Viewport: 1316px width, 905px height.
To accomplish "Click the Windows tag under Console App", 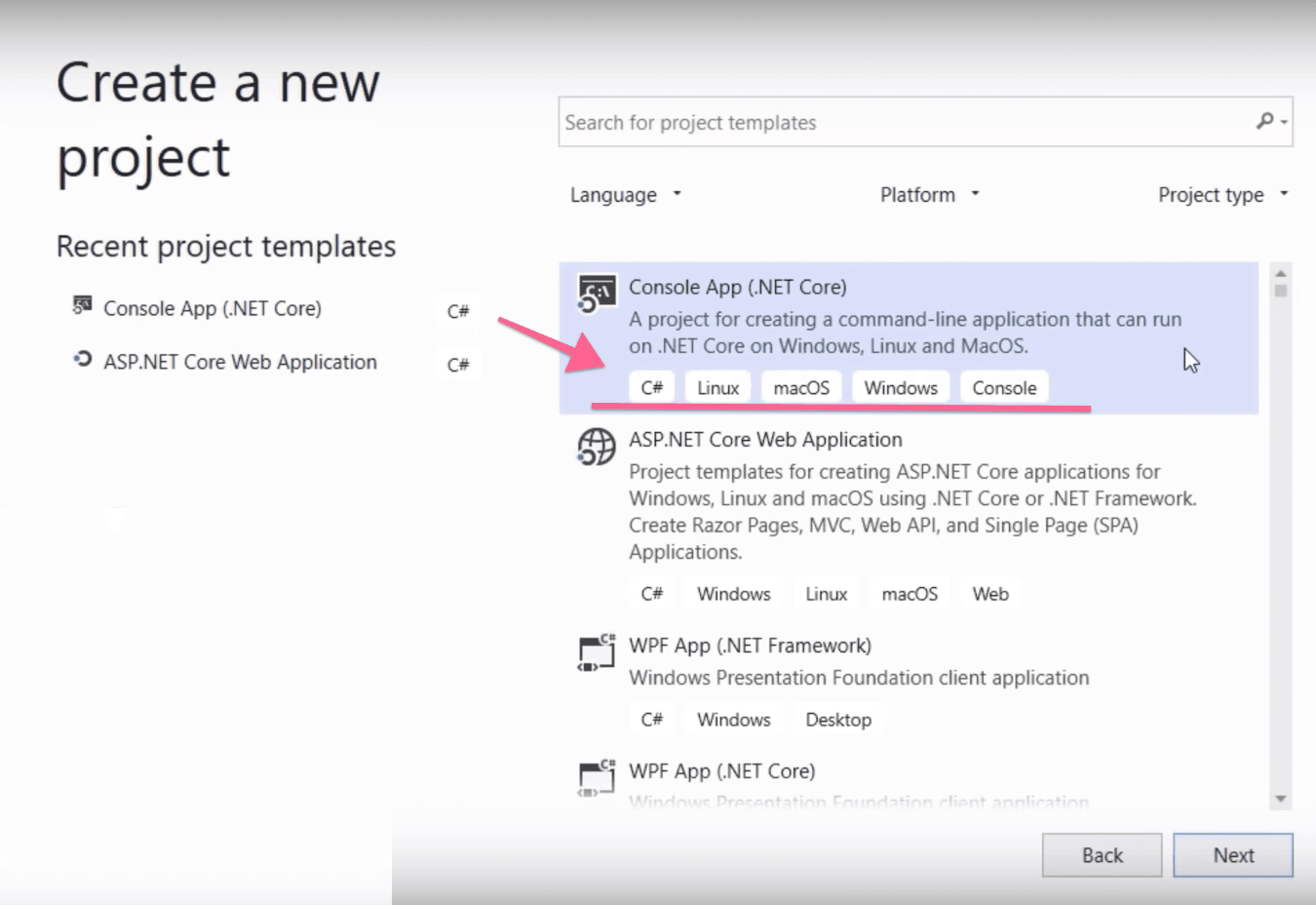I will 901,388.
